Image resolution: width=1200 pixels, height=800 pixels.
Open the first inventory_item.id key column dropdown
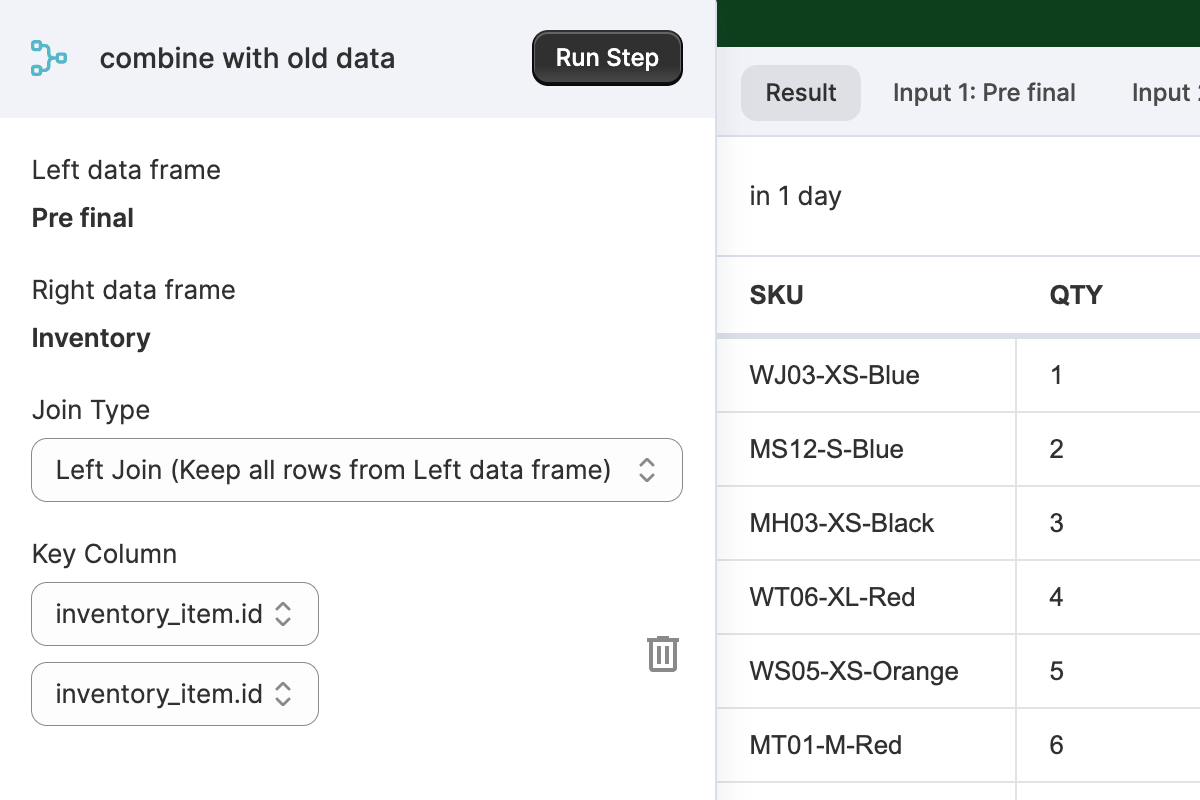coord(175,614)
